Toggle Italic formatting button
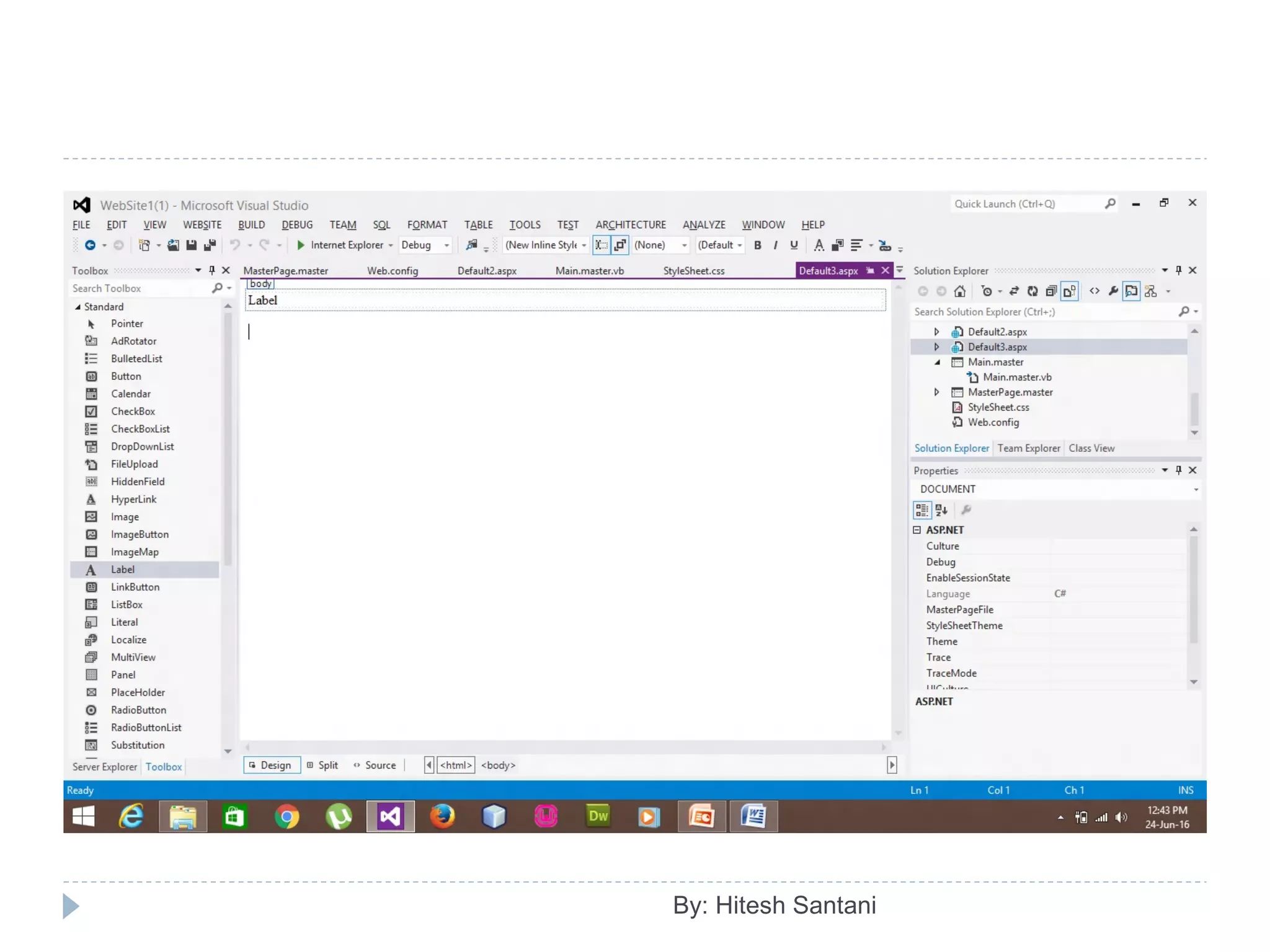1270x952 pixels. (775, 245)
